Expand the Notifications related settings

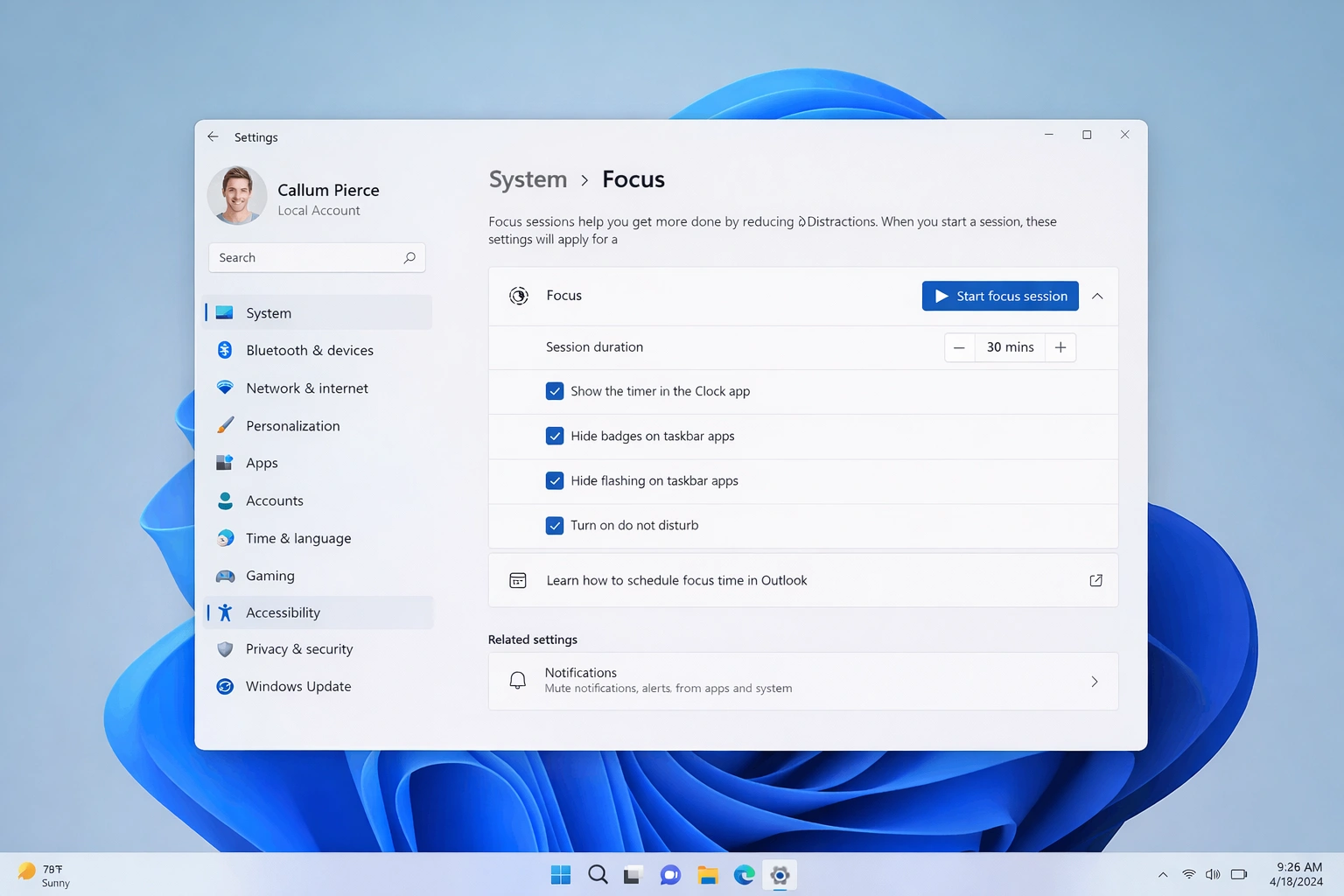[1095, 682]
